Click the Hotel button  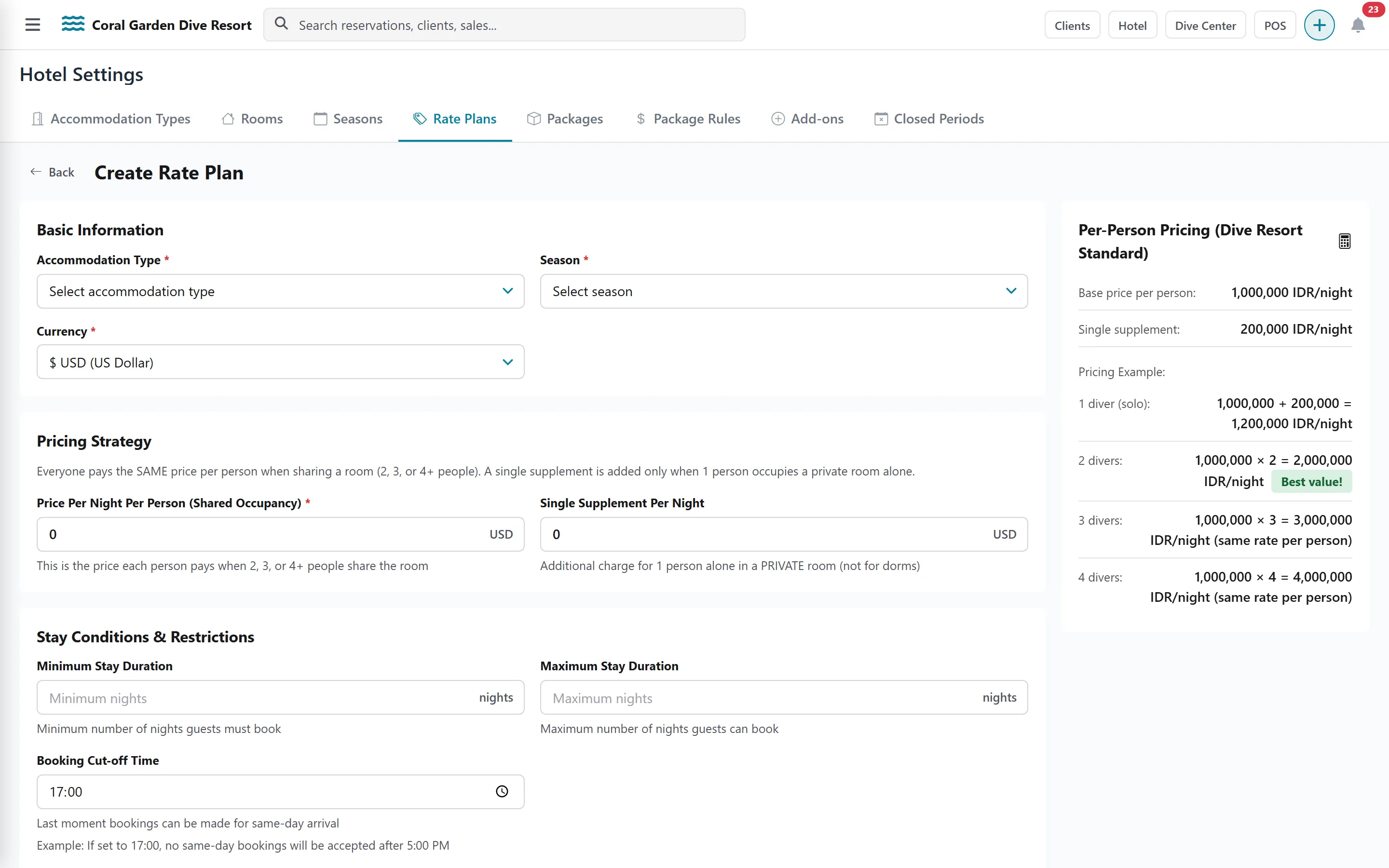1132,25
